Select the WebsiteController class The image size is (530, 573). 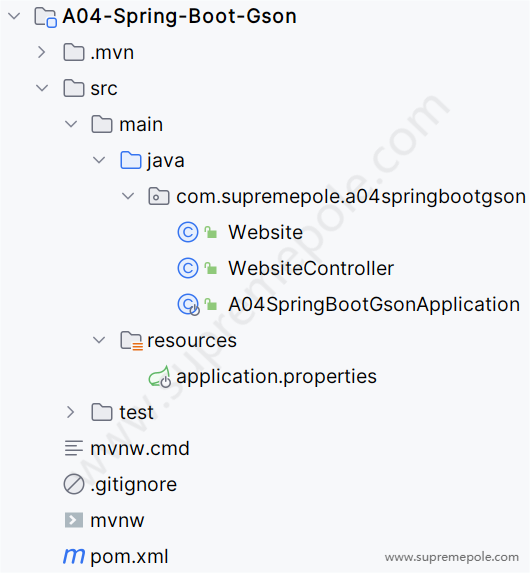click(x=311, y=268)
